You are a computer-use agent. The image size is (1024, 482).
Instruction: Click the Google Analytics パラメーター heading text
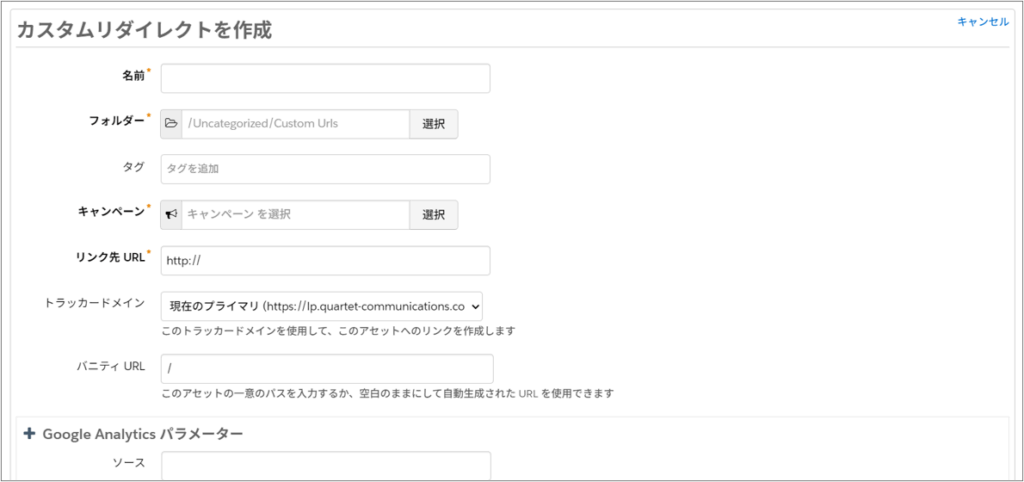pyautogui.click(x=142, y=434)
